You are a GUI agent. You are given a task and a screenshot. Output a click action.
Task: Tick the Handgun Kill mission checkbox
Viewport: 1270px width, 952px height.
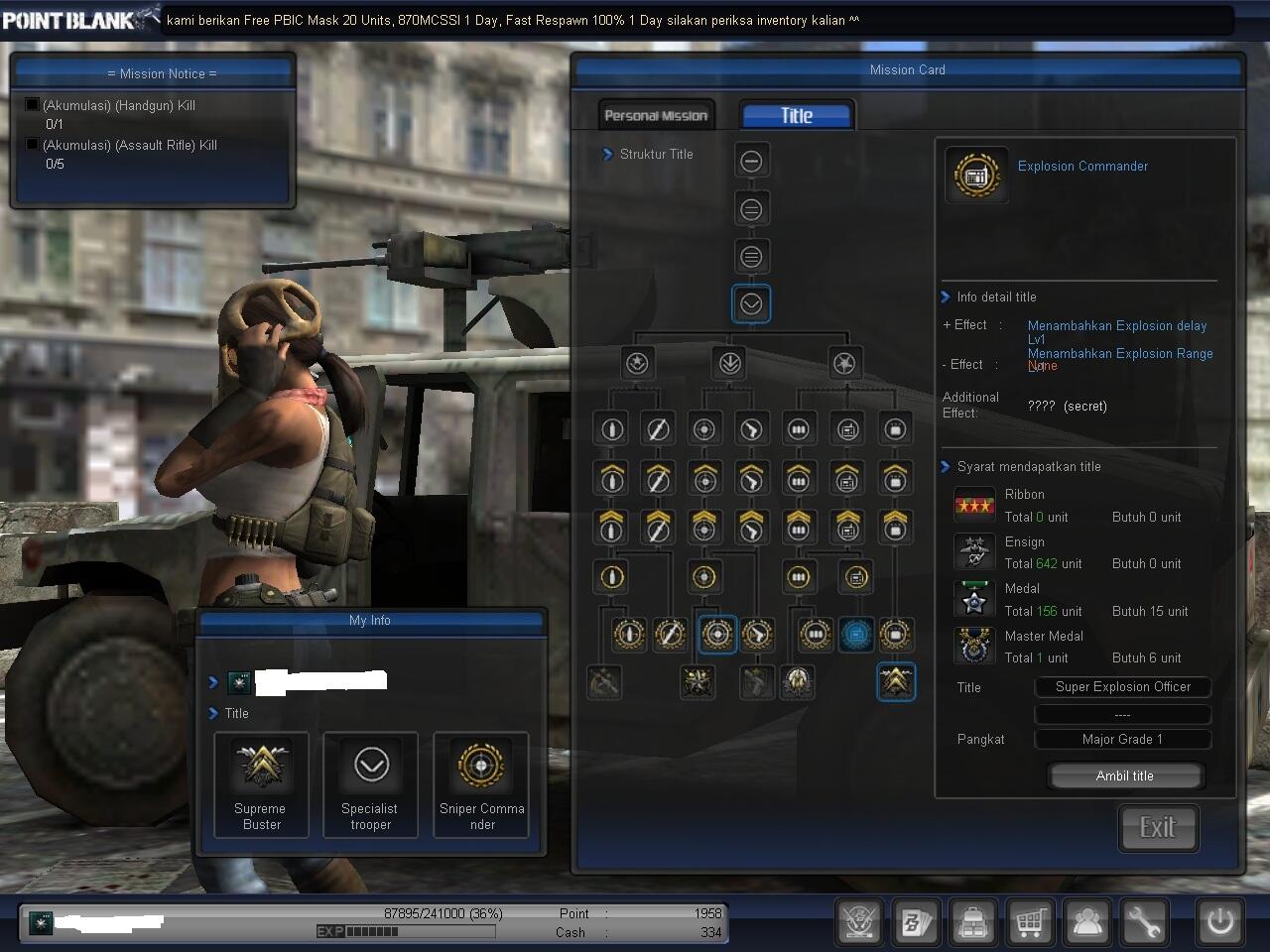point(32,105)
